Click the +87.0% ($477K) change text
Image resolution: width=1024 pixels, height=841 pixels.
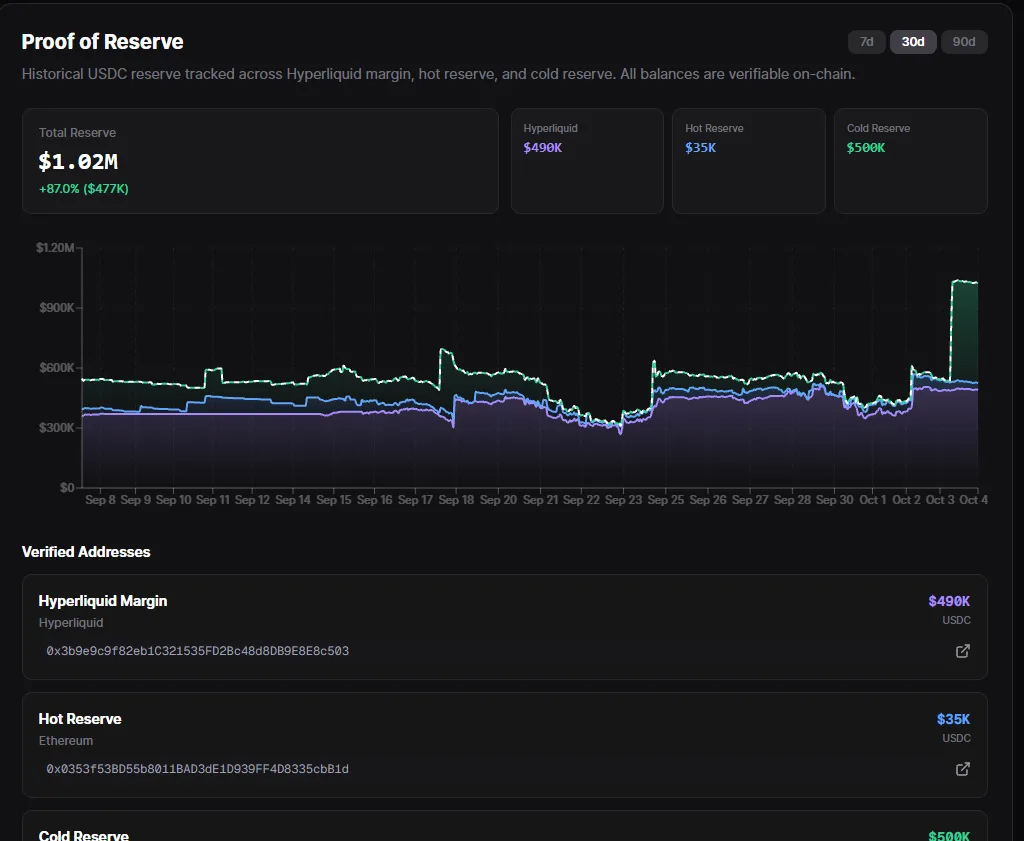84,189
